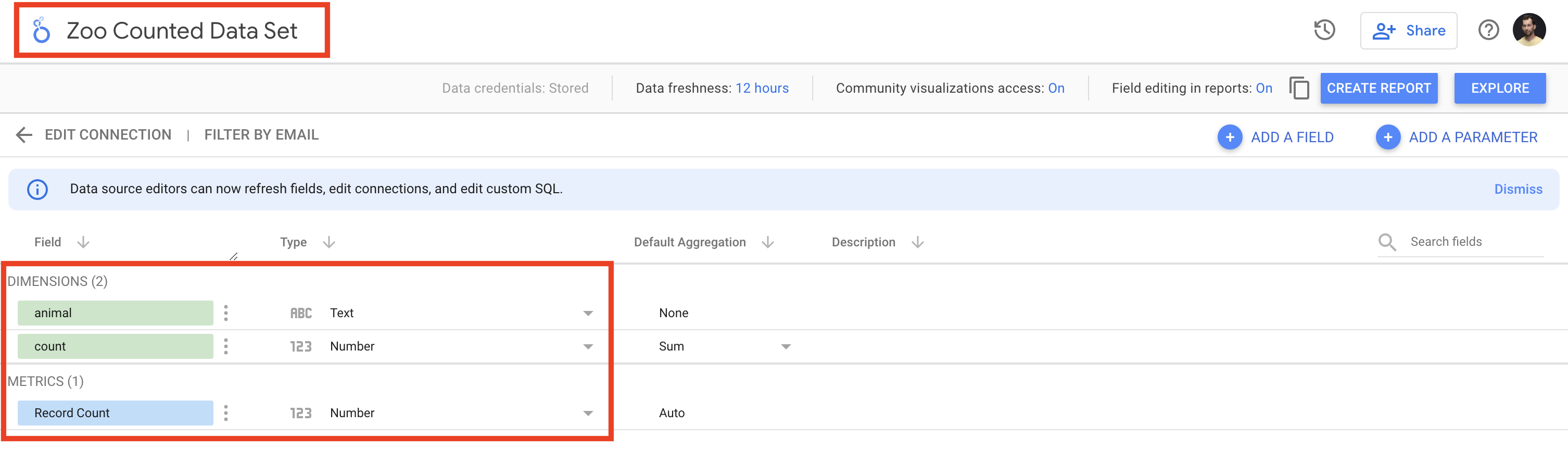Viewport: 1568px width, 450px height.
Task: Open the help question mark icon
Action: pyautogui.click(x=1488, y=30)
